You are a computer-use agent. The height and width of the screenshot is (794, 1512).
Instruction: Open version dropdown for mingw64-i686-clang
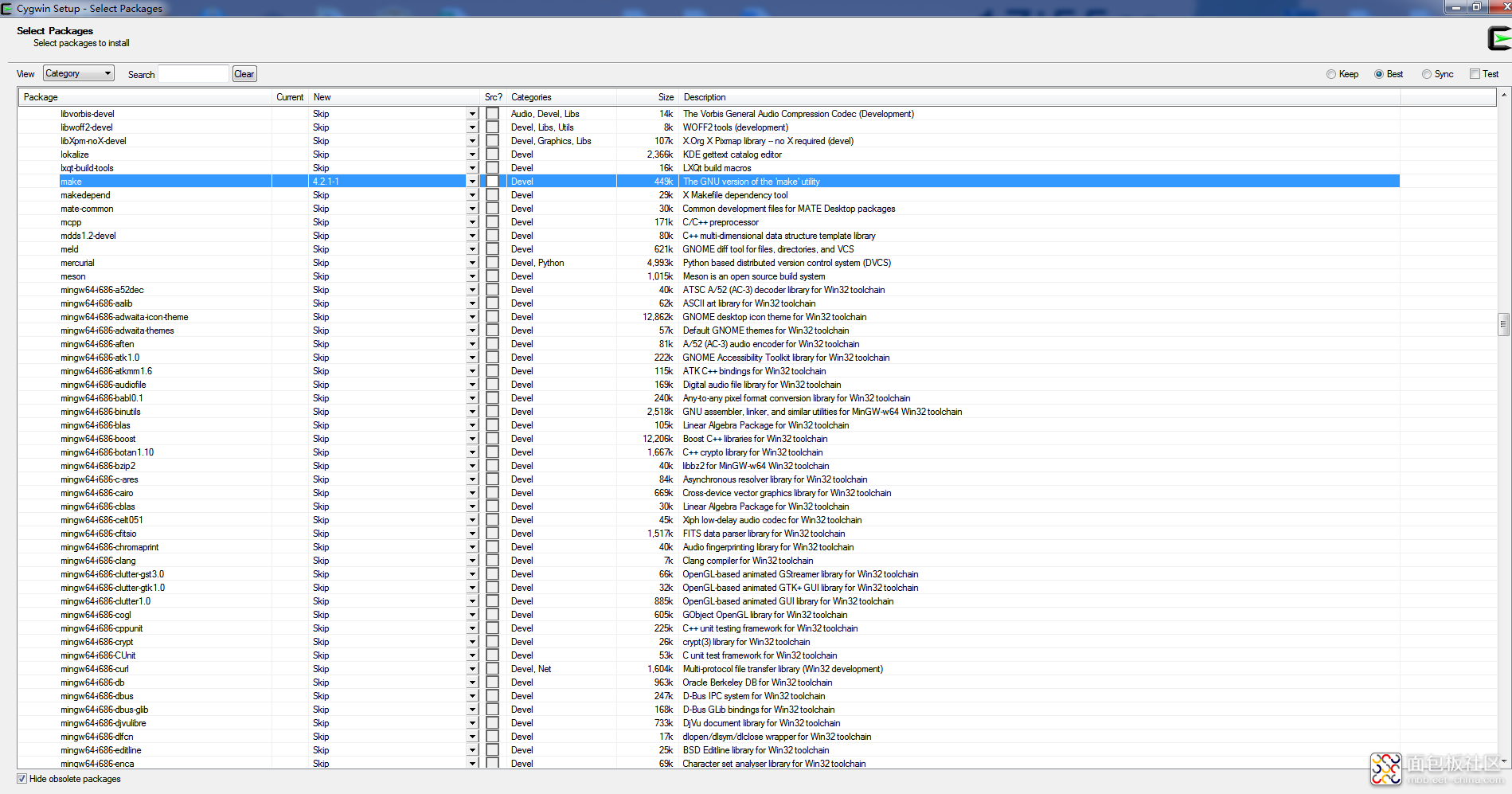[472, 561]
